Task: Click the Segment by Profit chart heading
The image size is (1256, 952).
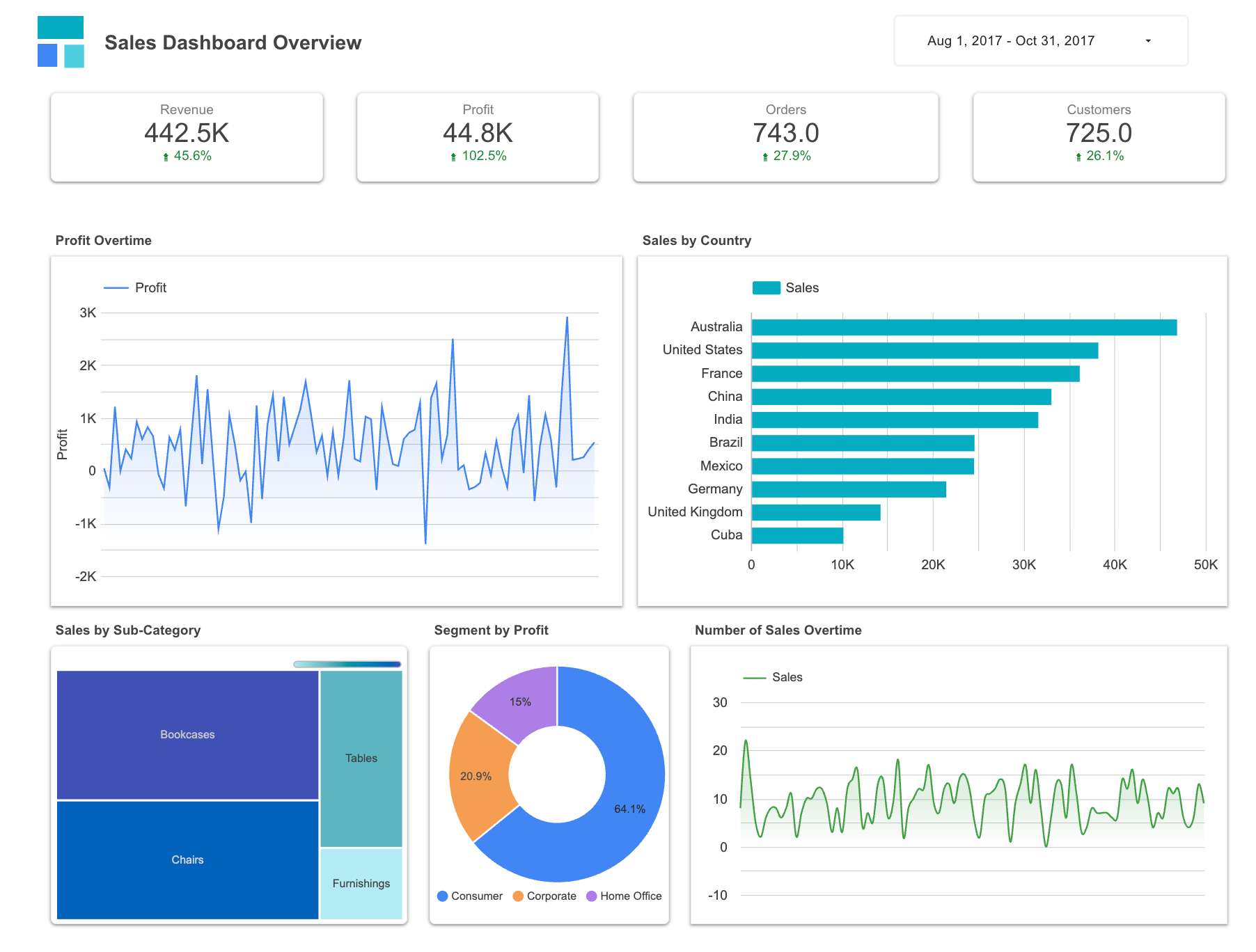Action: tap(492, 630)
